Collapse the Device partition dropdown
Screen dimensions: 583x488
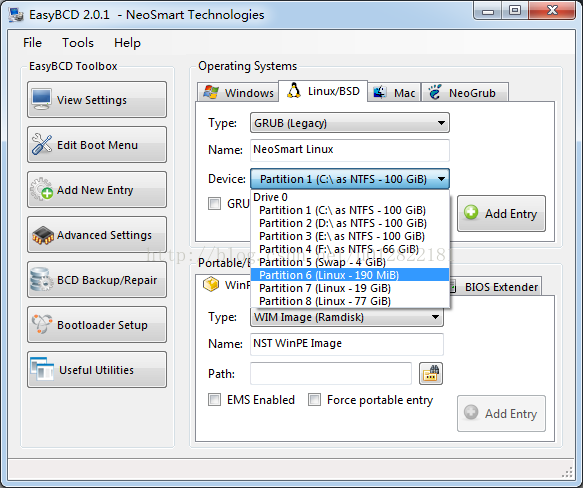pos(350,179)
